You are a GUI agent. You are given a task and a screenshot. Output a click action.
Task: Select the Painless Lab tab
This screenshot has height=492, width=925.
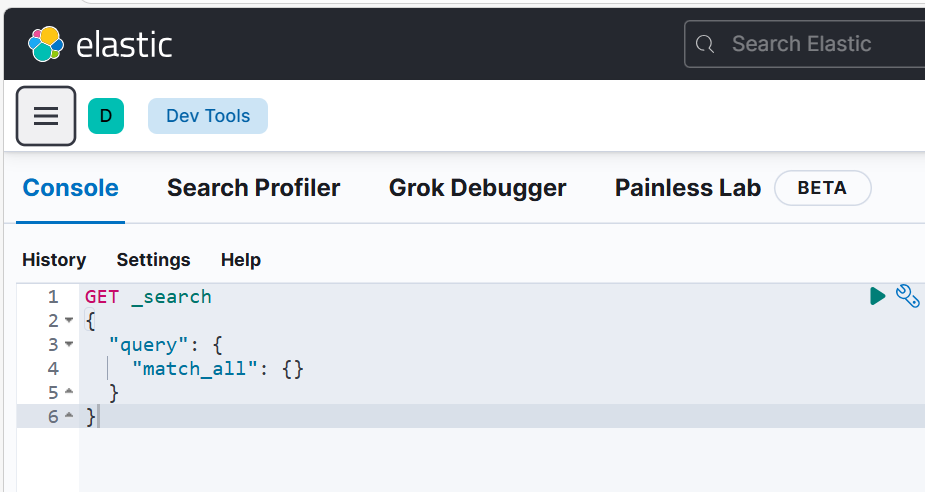(688, 188)
